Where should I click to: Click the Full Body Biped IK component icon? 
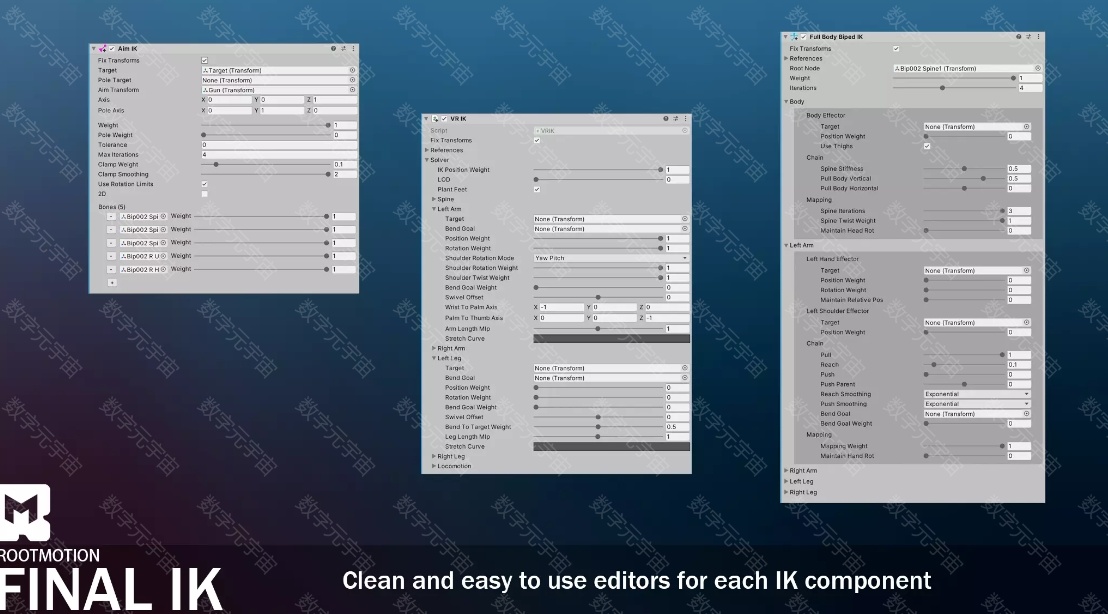794,37
